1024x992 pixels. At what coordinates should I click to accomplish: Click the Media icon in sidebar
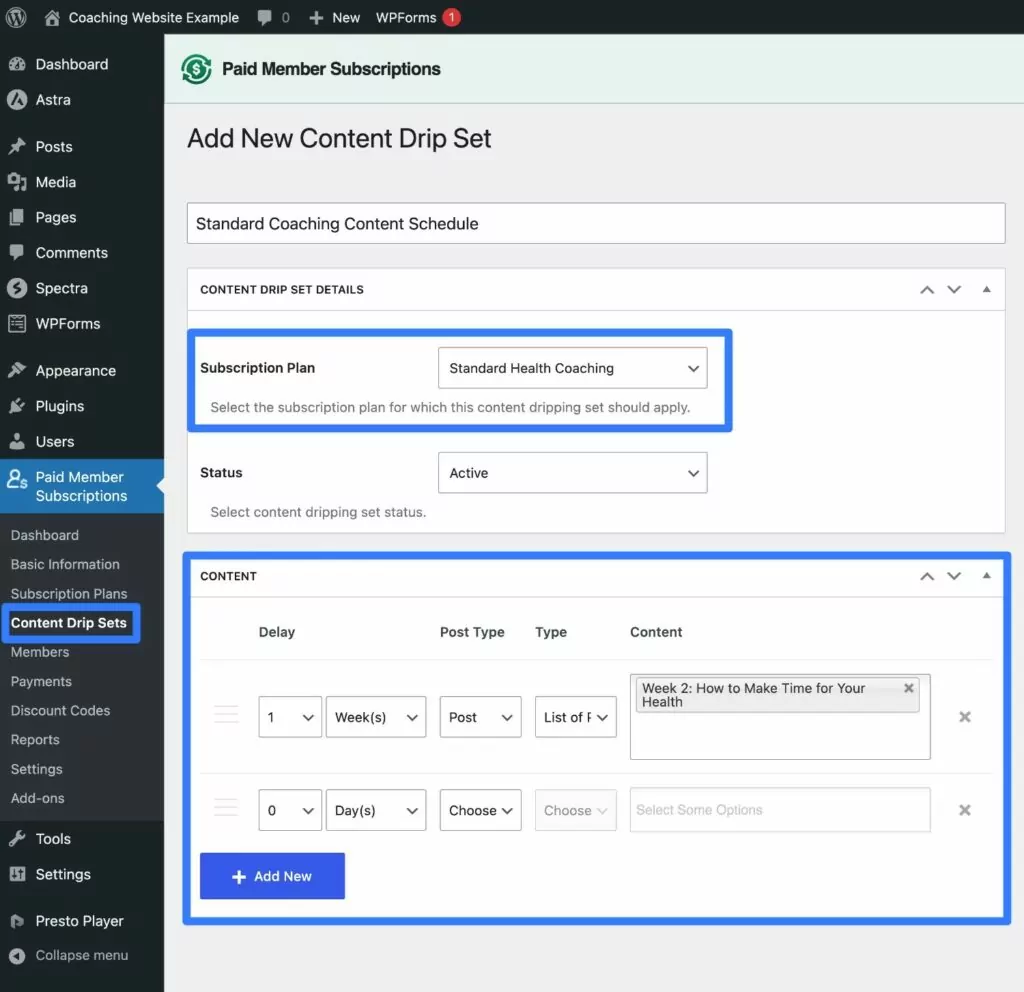18,182
